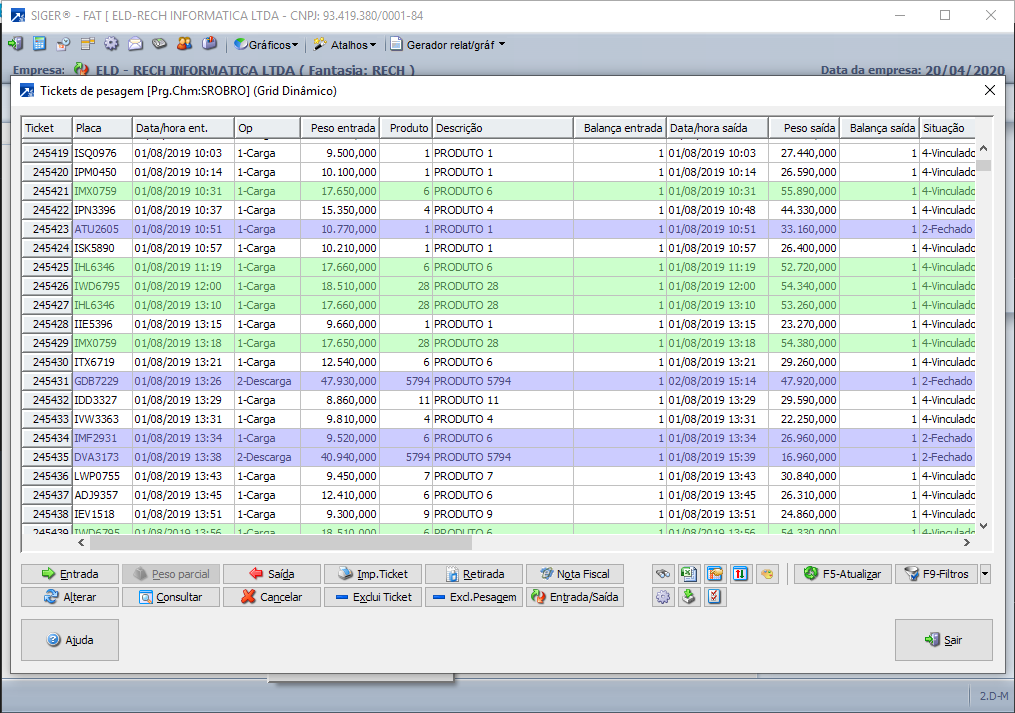Click the Nota Fiscal button
The image size is (1015, 713).
click(x=575, y=574)
